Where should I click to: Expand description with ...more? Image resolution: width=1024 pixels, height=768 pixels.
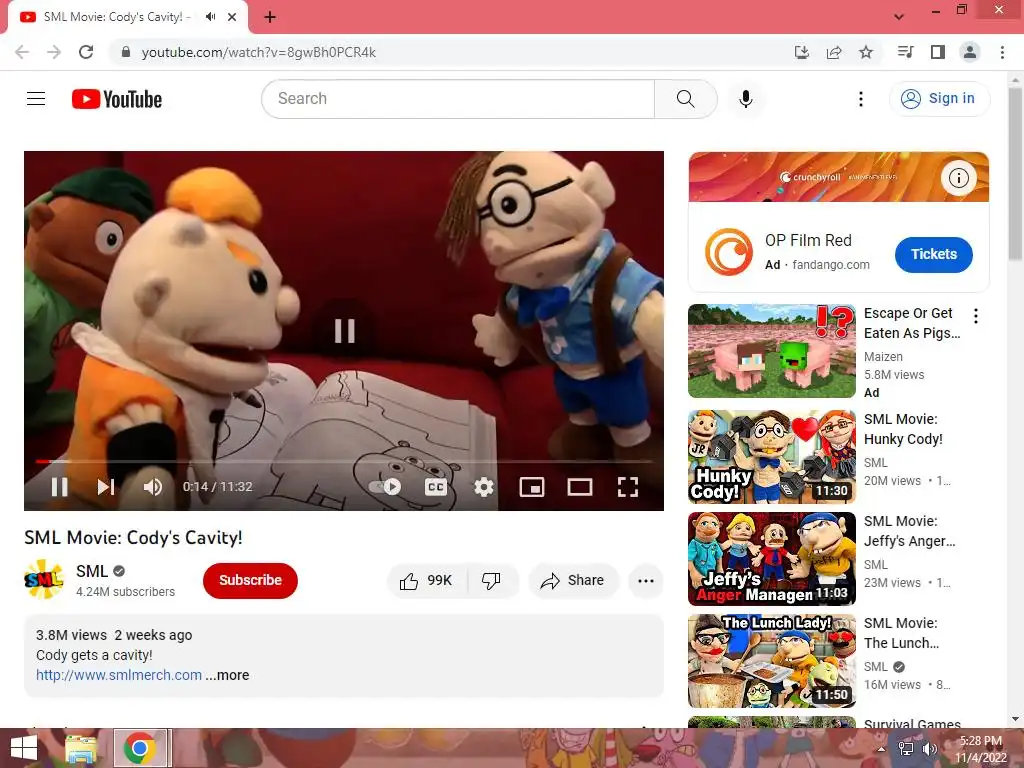[227, 675]
